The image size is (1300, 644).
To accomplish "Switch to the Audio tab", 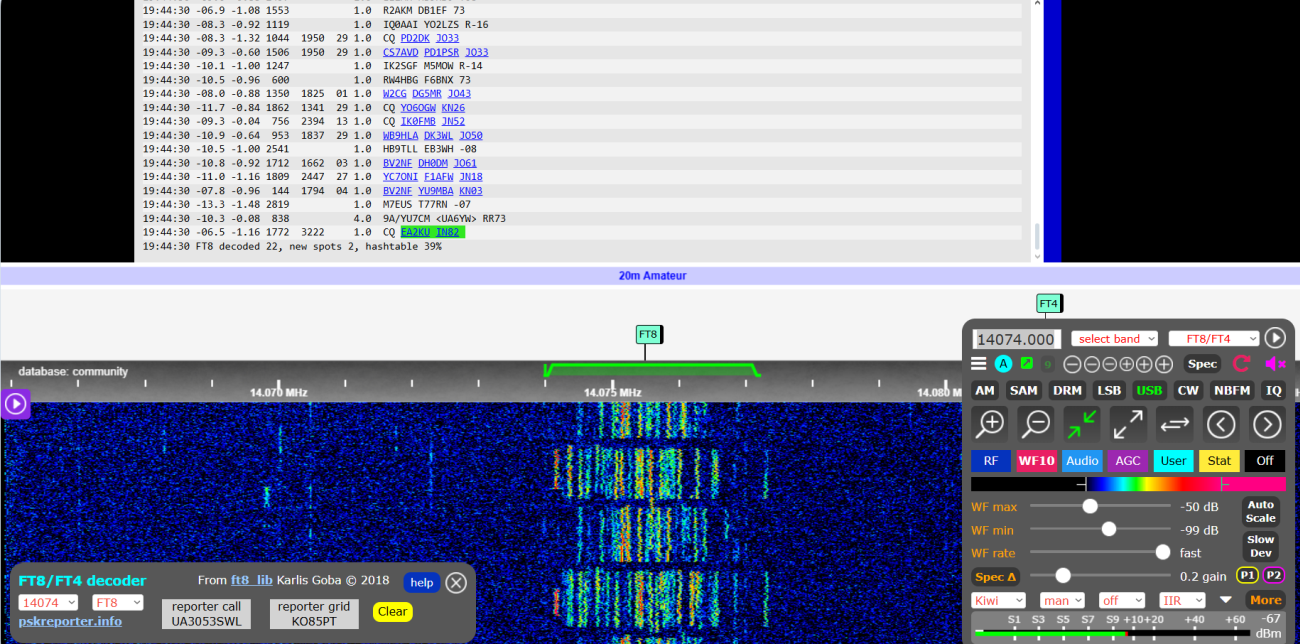I will click(1082, 460).
